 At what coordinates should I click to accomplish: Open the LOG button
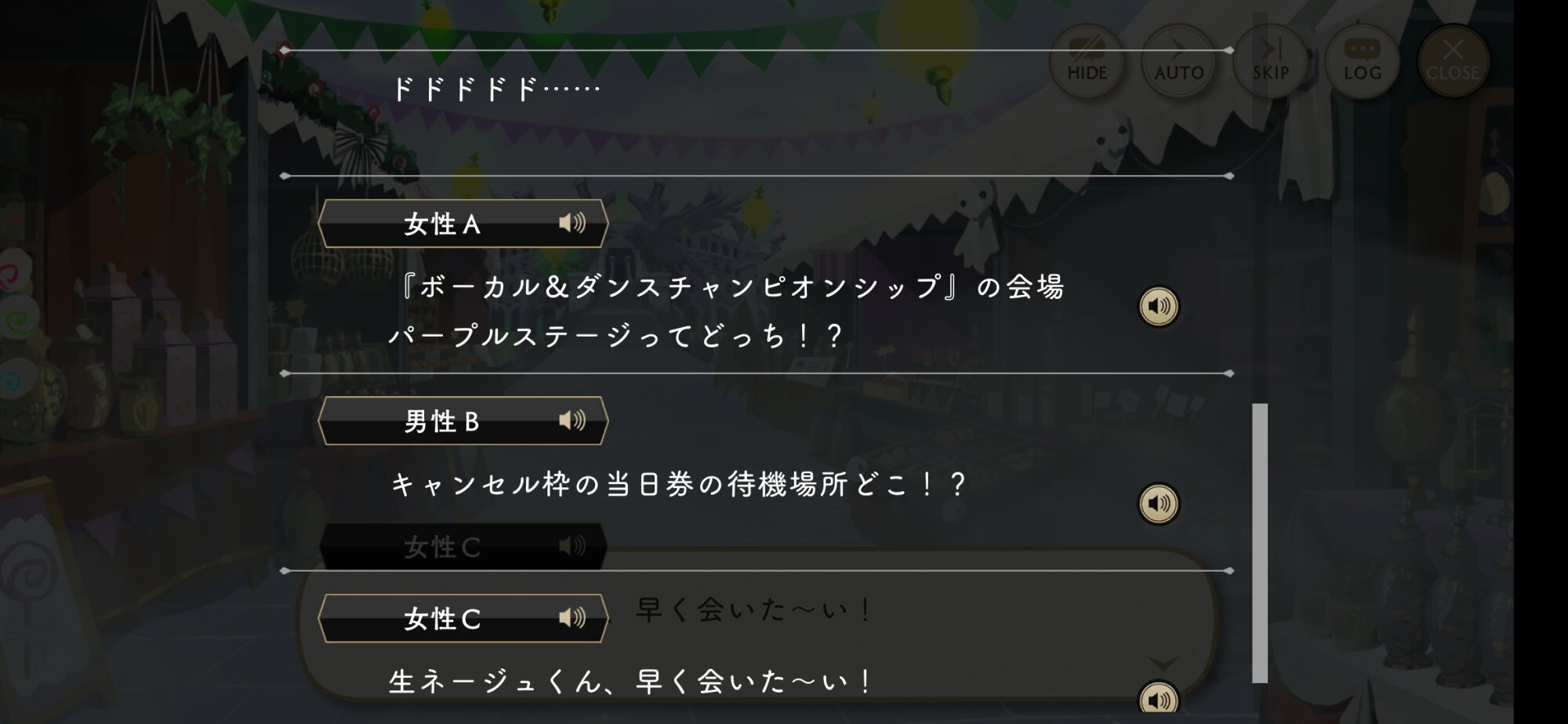click(1362, 60)
